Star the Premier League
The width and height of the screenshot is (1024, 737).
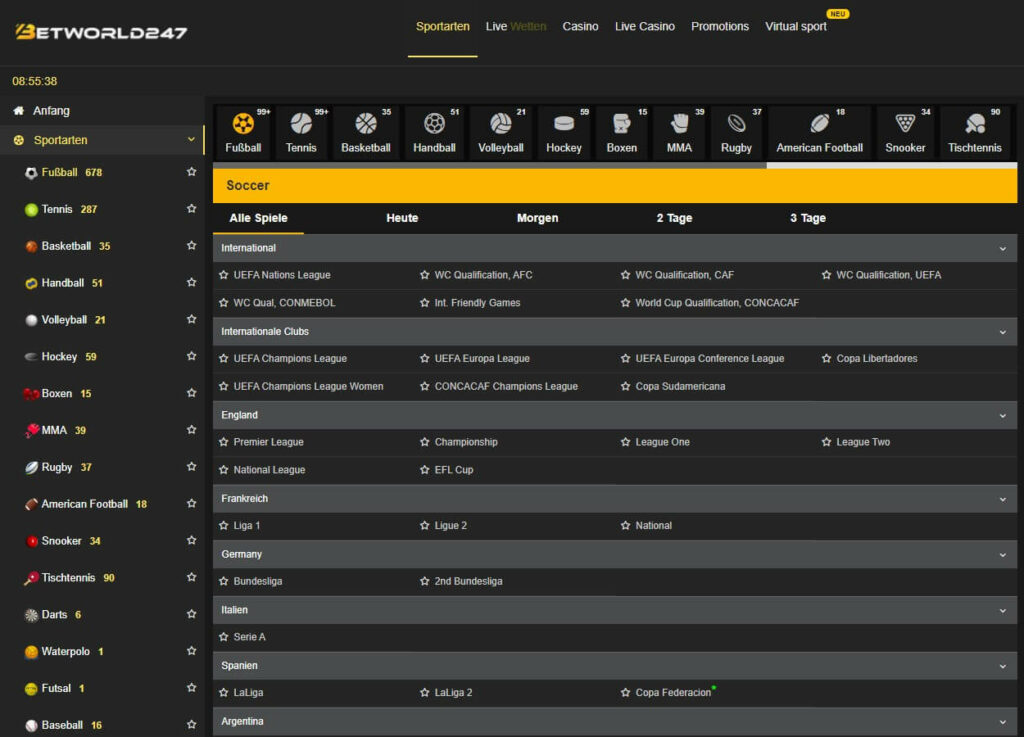click(x=223, y=442)
